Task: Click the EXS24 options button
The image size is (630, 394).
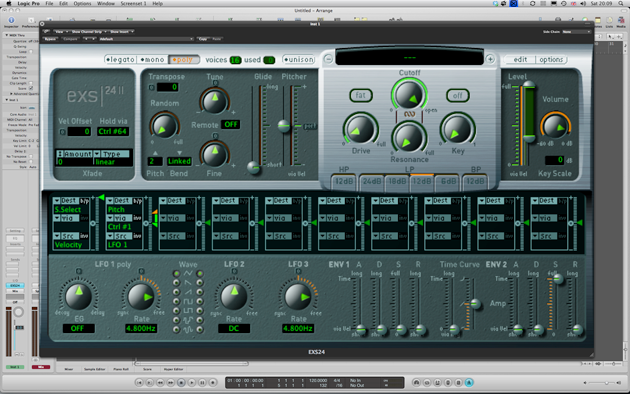Action: (551, 59)
